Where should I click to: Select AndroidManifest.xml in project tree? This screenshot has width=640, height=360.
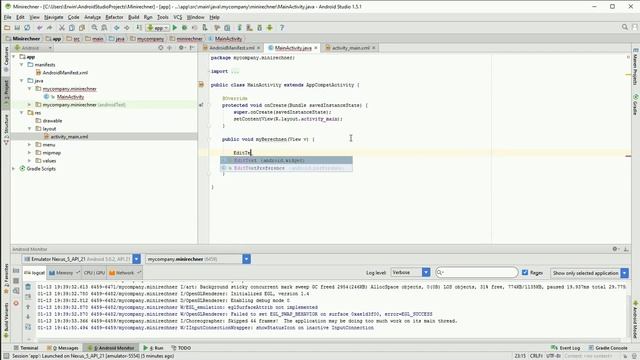point(65,73)
